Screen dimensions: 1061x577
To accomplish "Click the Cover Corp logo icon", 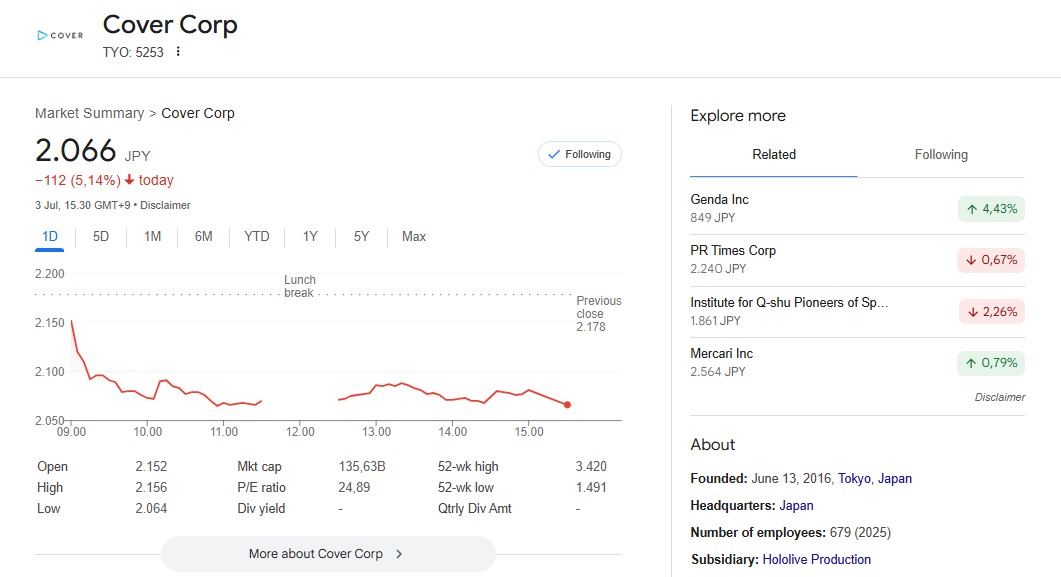I will 60,35.
